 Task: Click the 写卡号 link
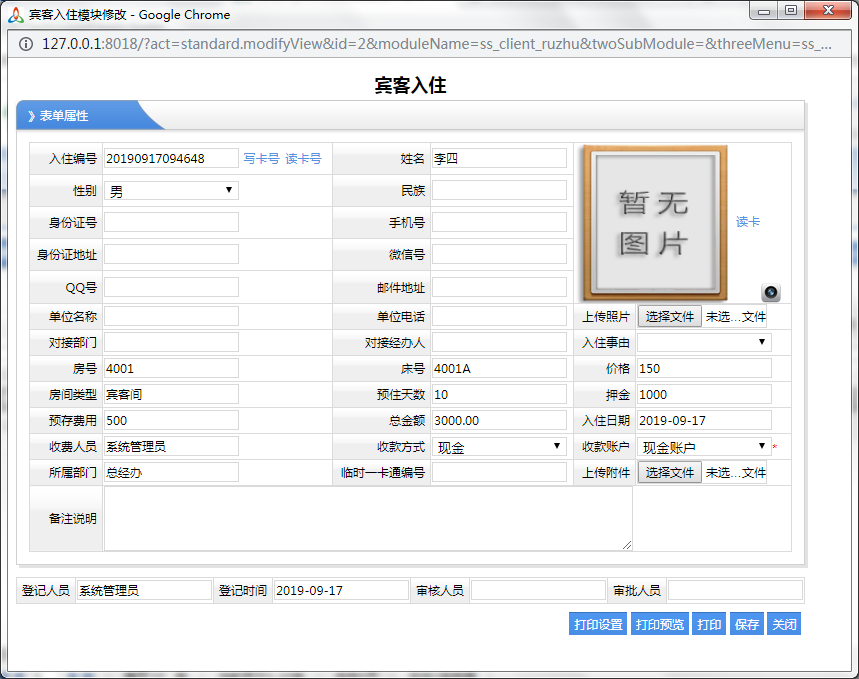[x=261, y=159]
